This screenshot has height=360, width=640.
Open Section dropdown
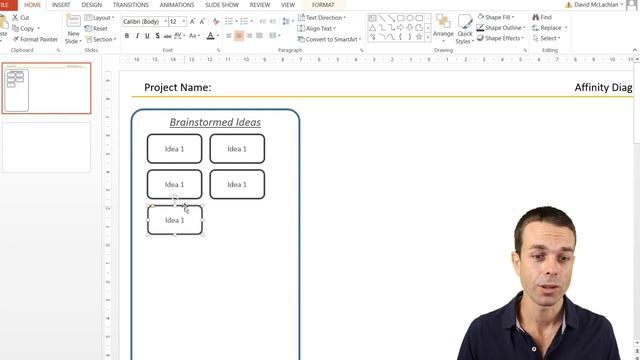pyautogui.click(x=101, y=40)
